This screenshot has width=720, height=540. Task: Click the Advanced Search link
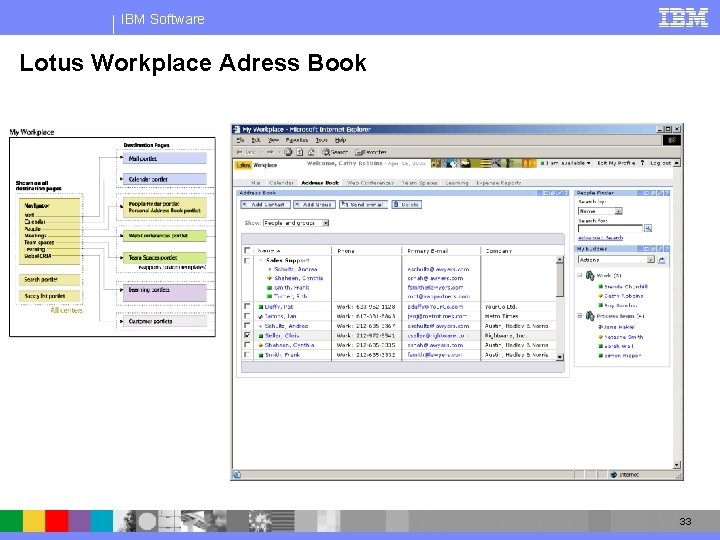601,238
